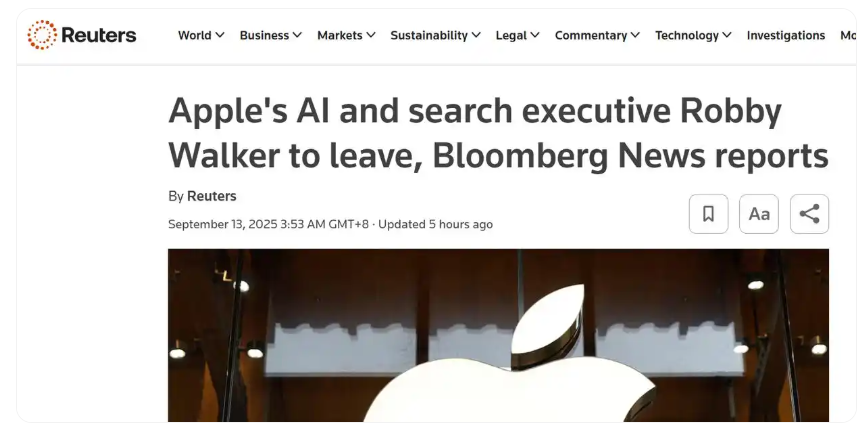Screen dimensions: 864x429
Task: Expand the Business dropdown arrow
Action: (x=297, y=35)
